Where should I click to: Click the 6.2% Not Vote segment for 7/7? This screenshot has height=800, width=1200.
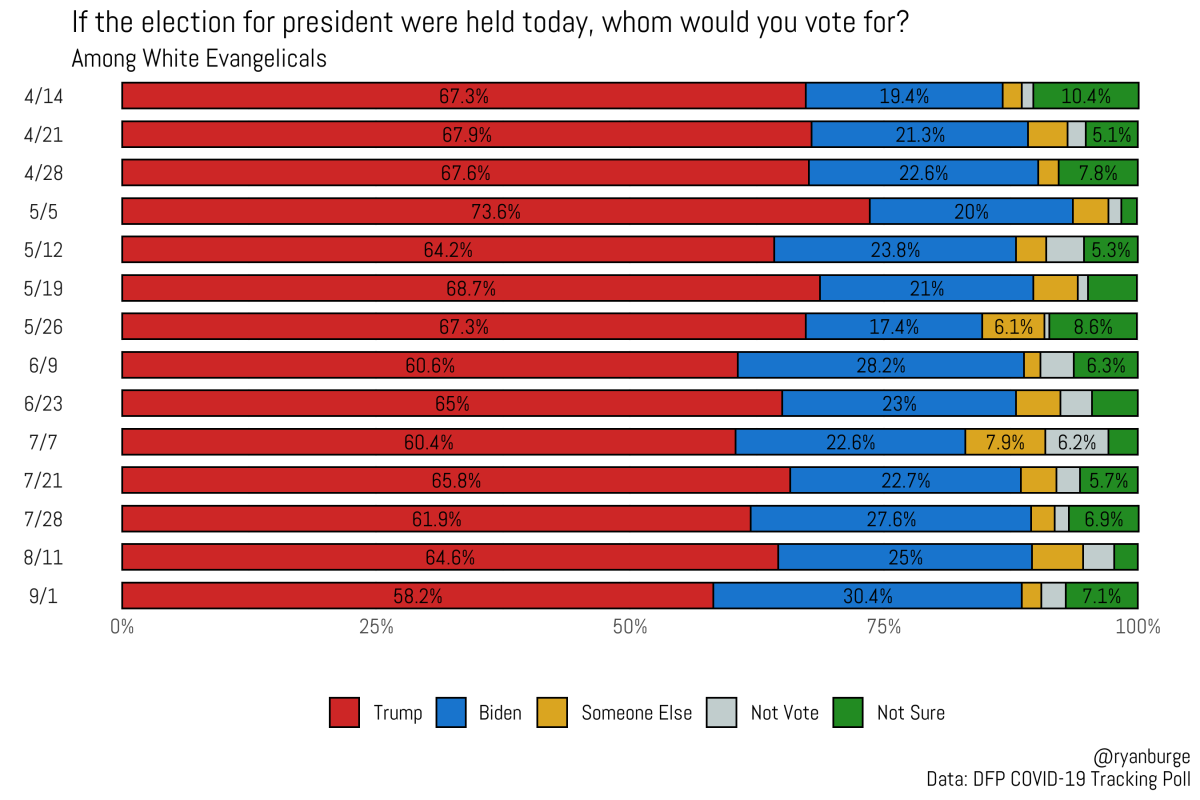(1077, 442)
